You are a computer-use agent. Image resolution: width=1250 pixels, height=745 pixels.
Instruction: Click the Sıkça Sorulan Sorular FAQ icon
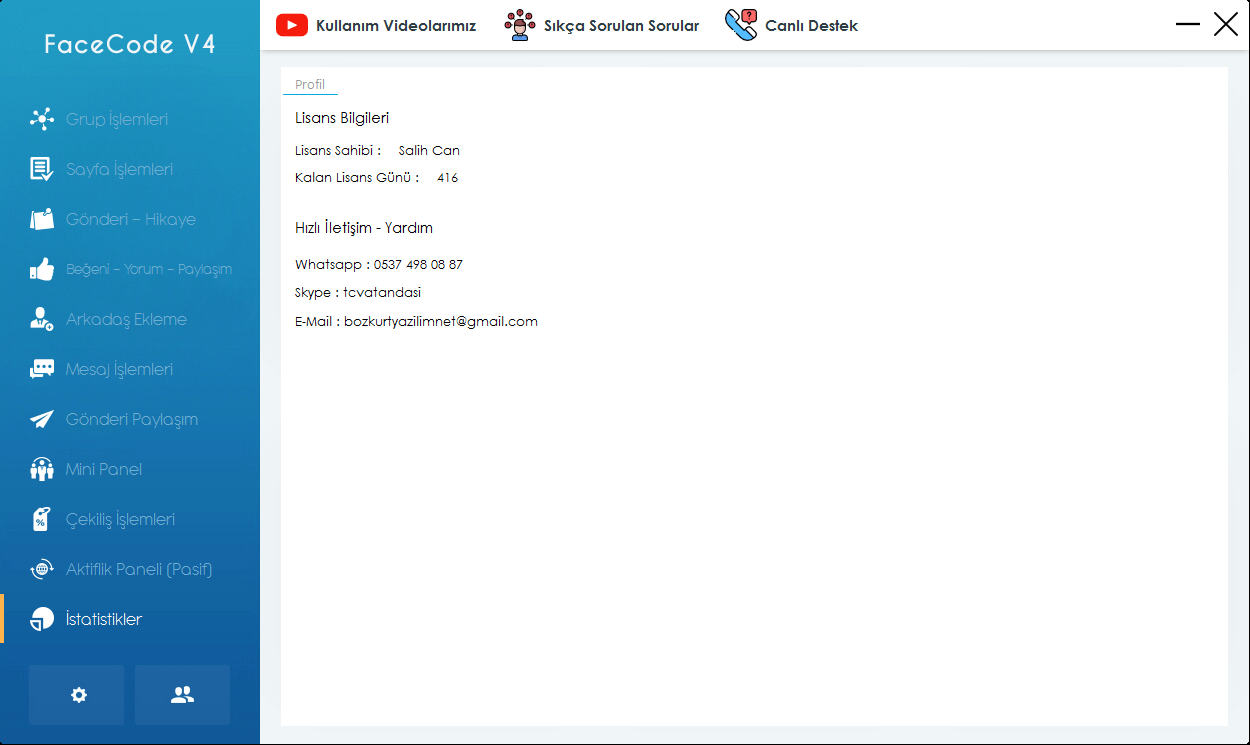(519, 25)
